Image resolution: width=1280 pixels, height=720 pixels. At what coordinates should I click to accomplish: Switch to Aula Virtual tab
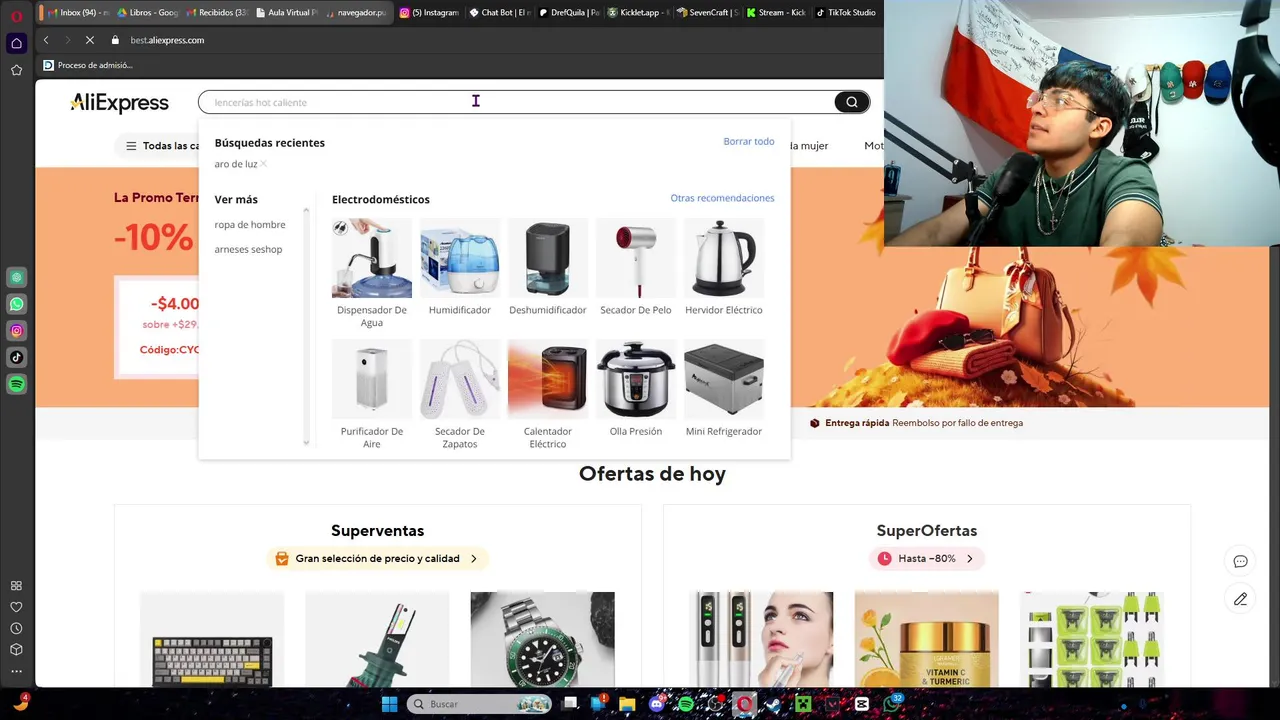287,13
